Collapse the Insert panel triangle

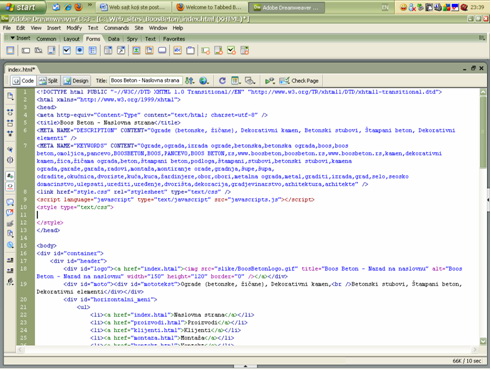tap(13, 38)
